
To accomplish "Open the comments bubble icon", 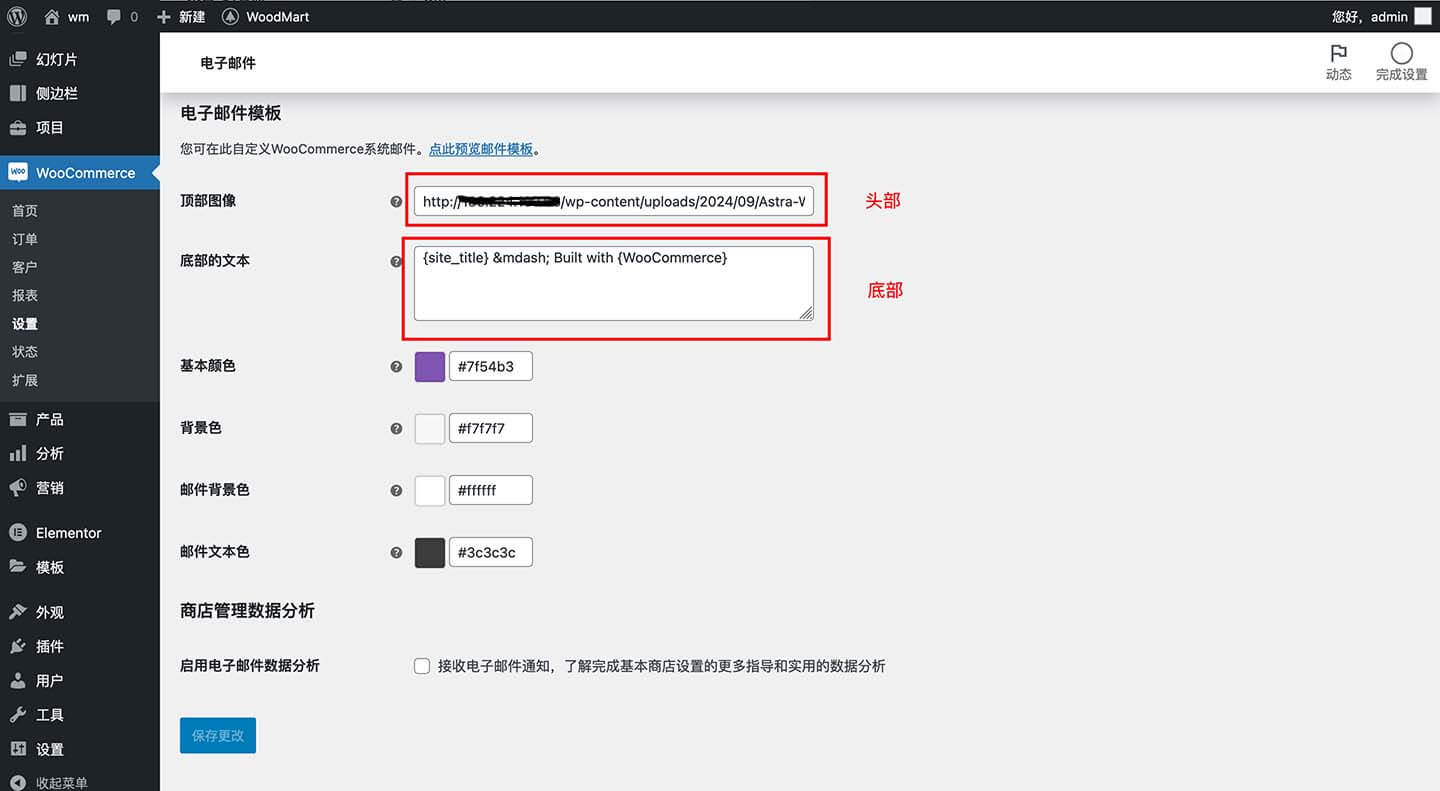I will pyautogui.click(x=114, y=17).
